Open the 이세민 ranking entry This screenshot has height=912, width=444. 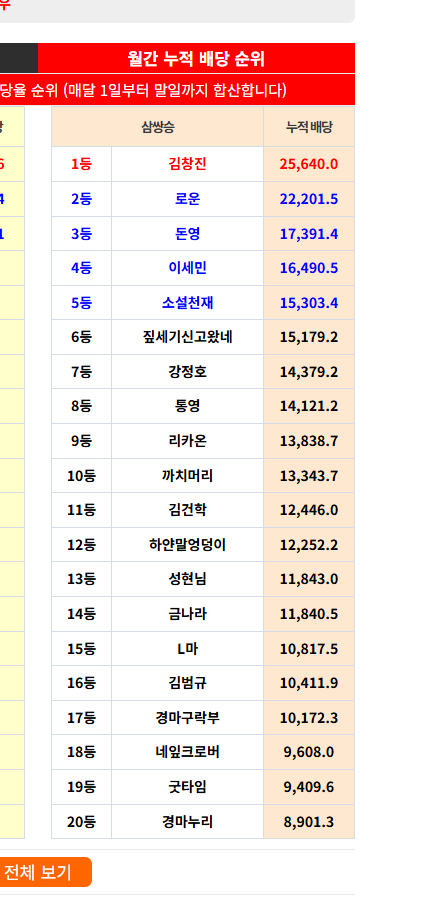pyautogui.click(x=187, y=268)
